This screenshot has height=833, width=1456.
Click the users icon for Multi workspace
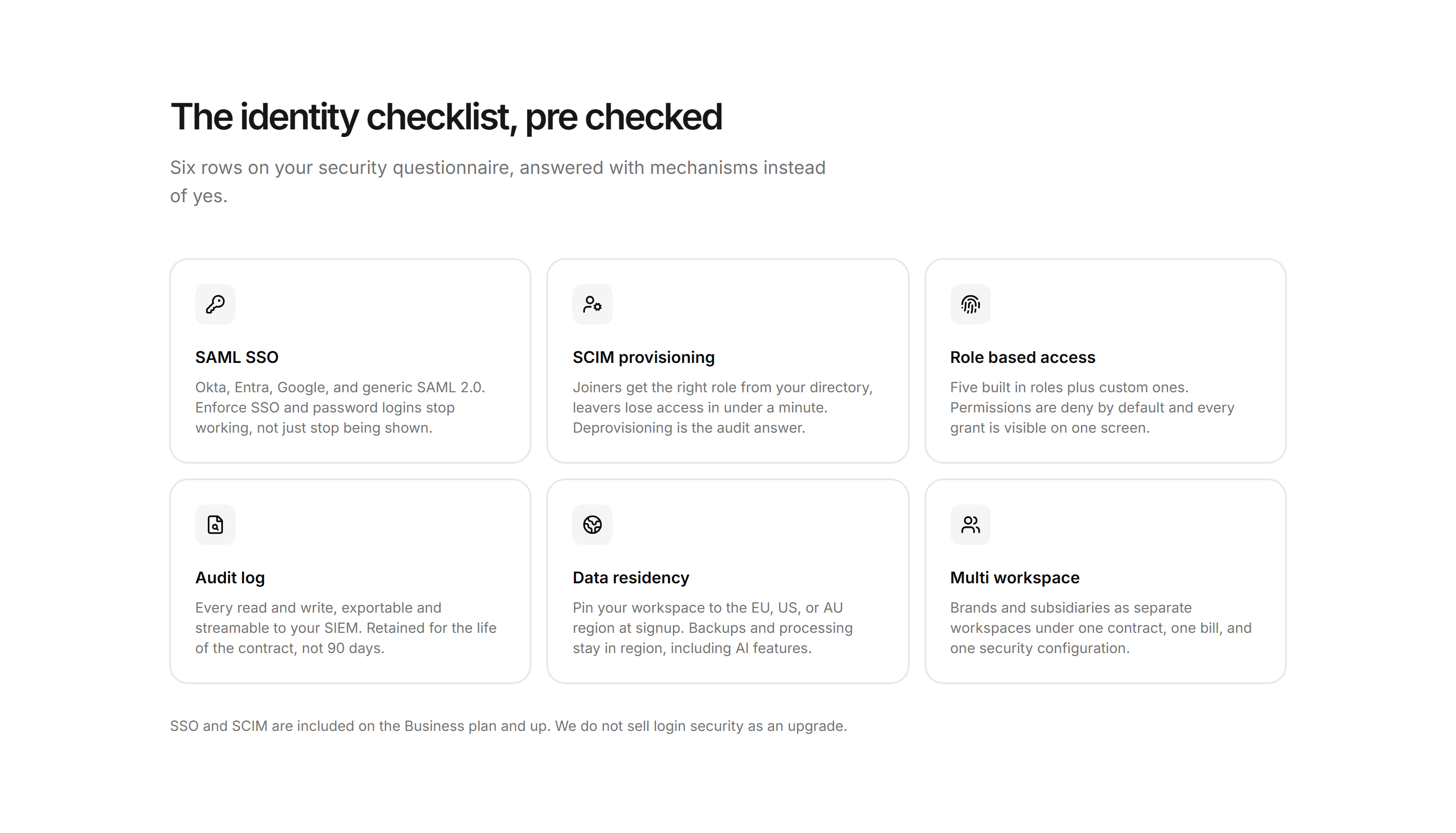(x=970, y=524)
